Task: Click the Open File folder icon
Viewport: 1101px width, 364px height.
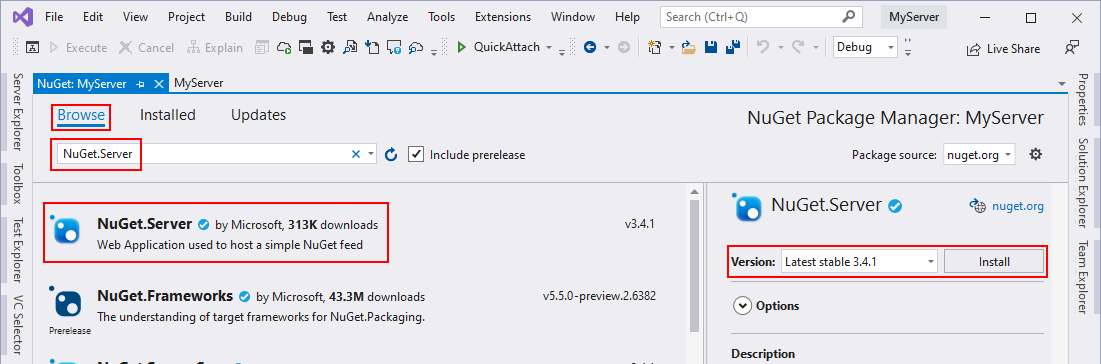Action: coord(689,48)
